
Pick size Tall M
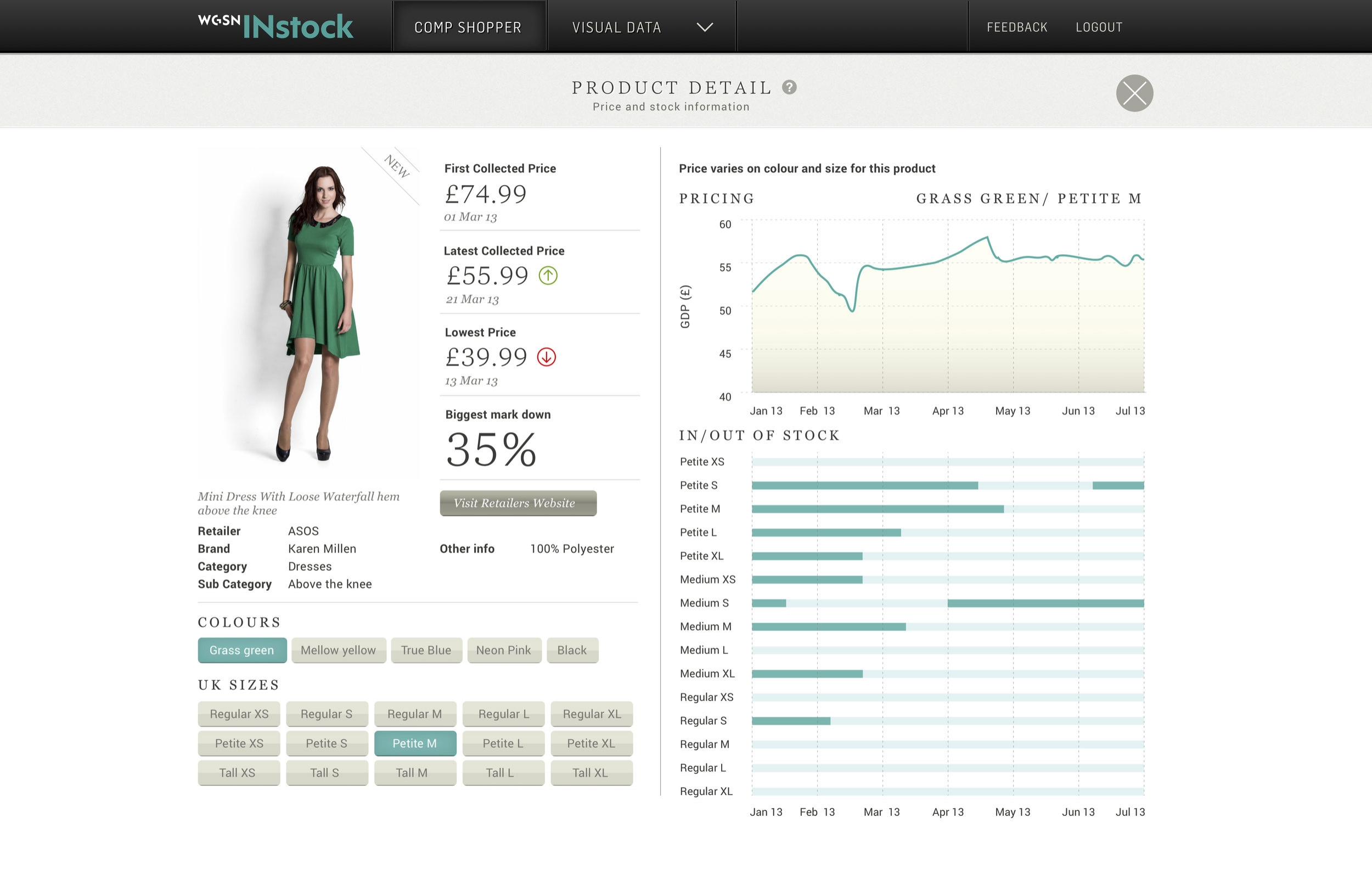(415, 773)
